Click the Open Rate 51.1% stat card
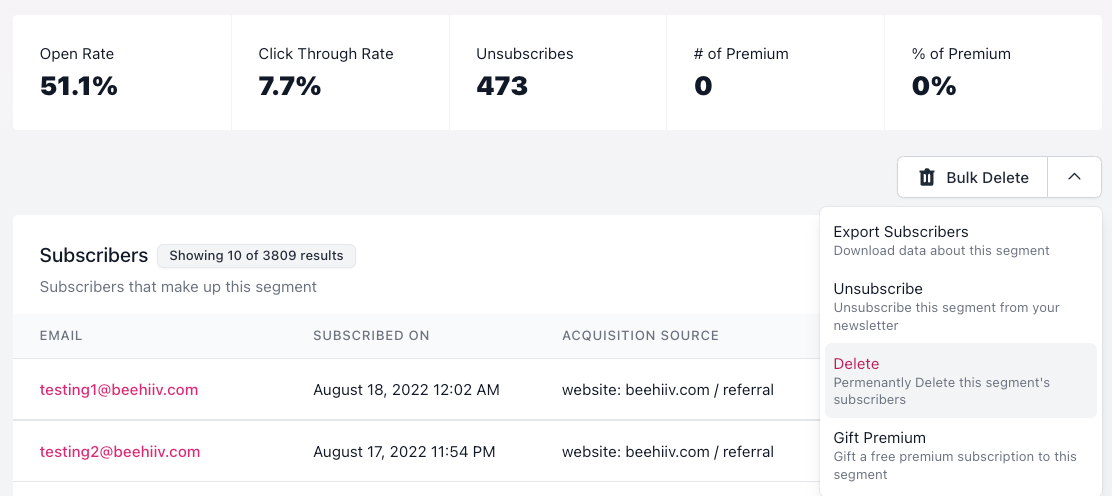1112x496 pixels. click(x=122, y=72)
